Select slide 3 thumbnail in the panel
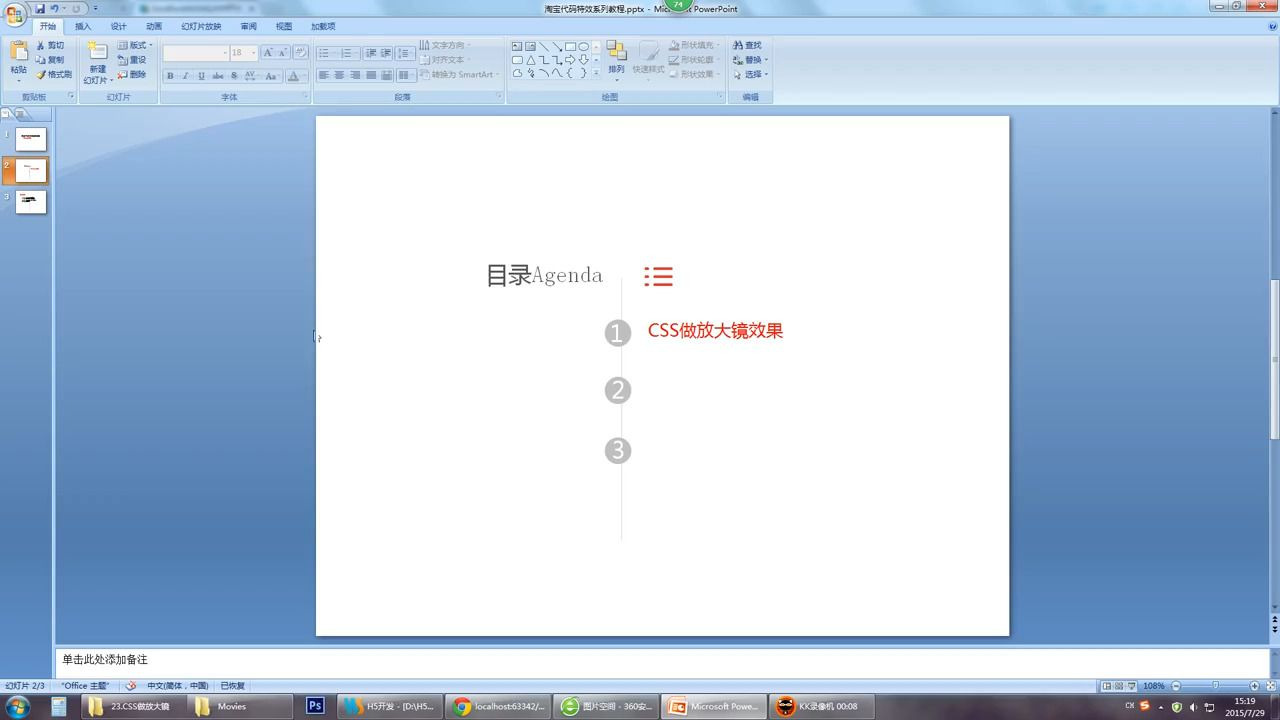Viewport: 1280px width, 720px height. pos(31,202)
